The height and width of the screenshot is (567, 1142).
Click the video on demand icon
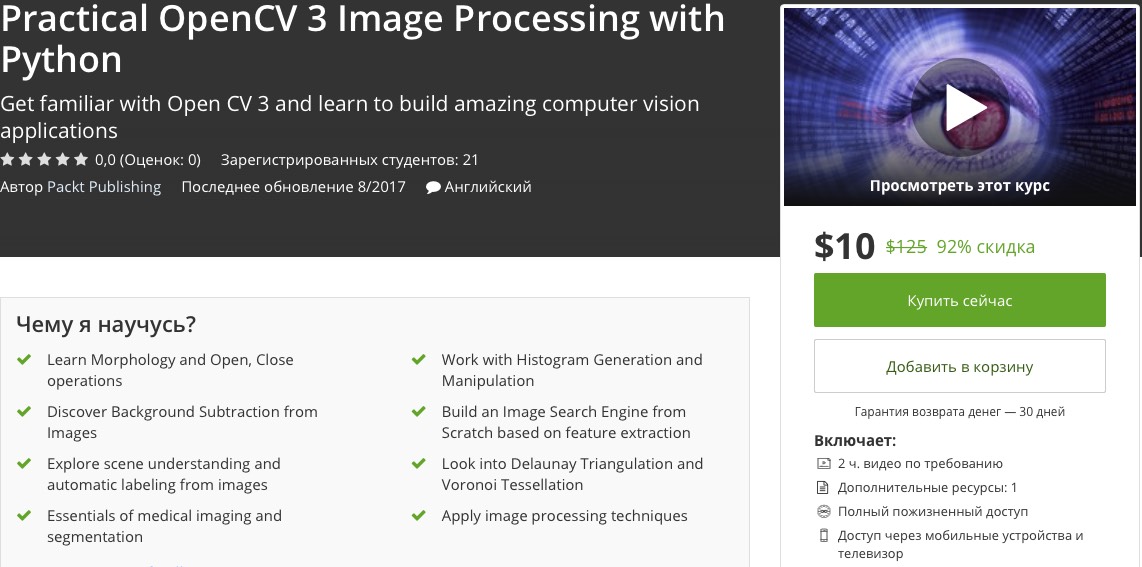824,463
